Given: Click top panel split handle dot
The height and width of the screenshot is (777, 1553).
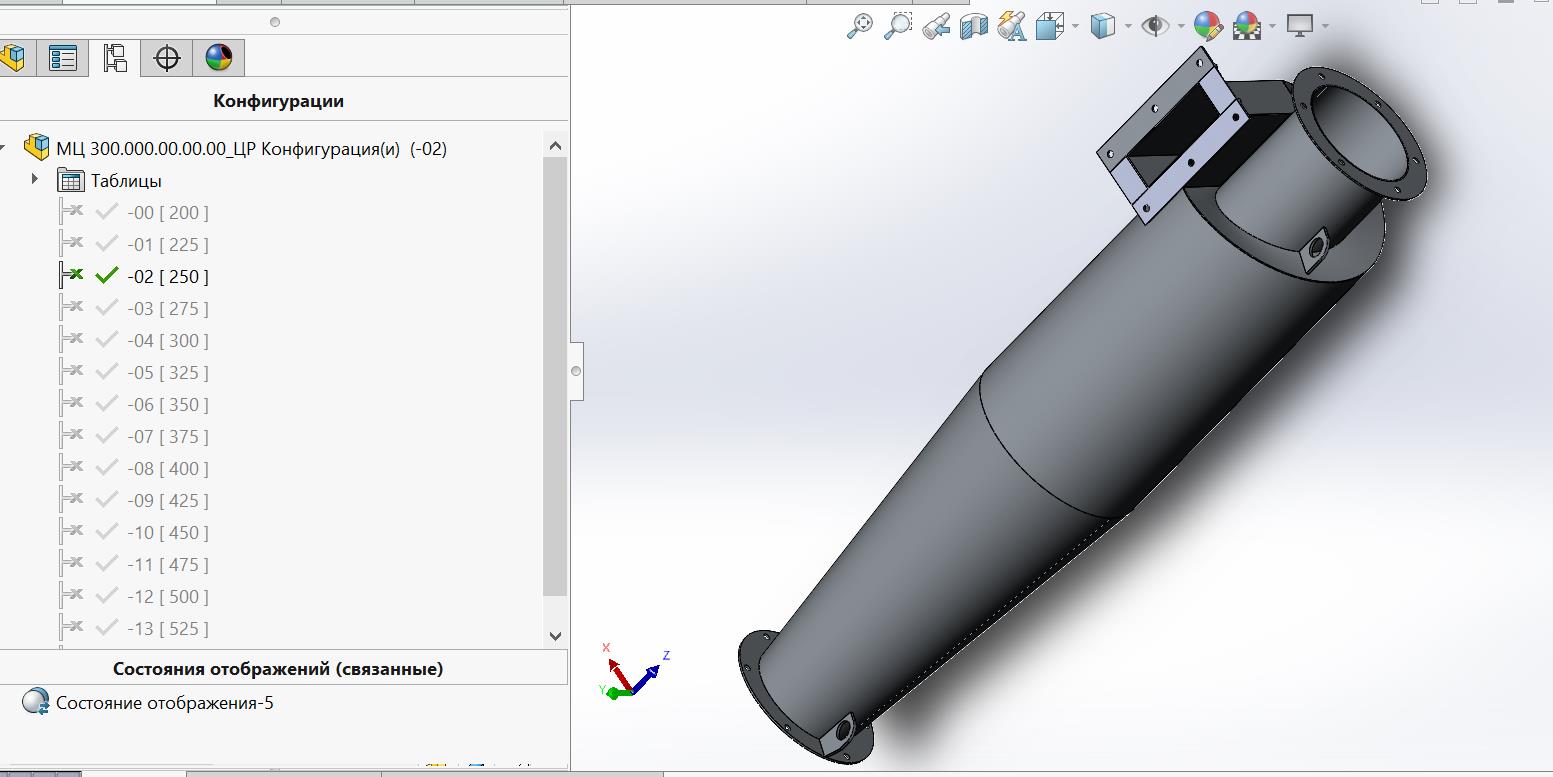Looking at the screenshot, I should pos(275,22).
